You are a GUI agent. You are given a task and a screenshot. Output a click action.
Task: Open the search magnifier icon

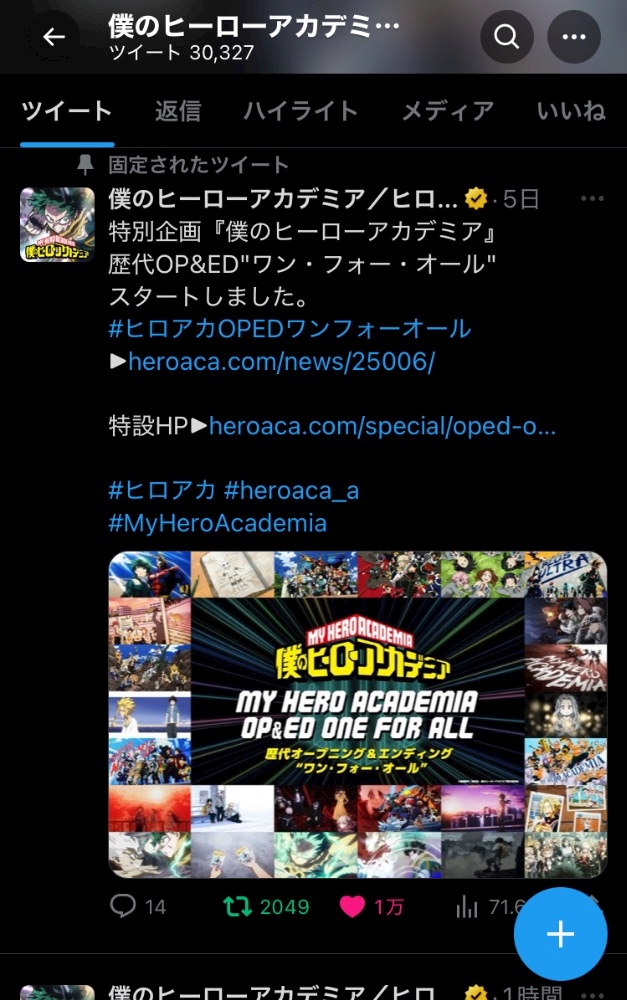[x=507, y=37]
